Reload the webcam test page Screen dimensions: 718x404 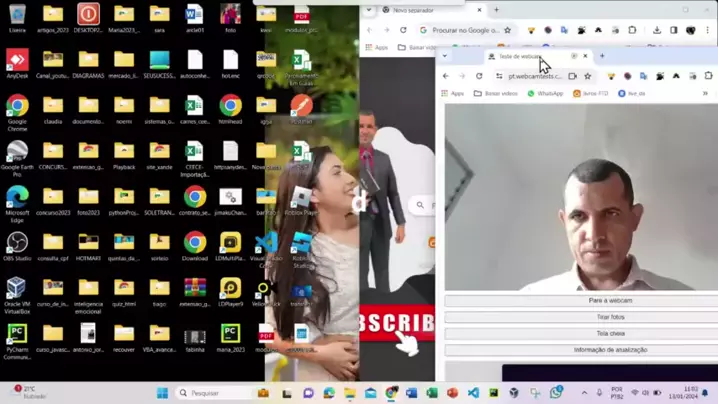479,76
